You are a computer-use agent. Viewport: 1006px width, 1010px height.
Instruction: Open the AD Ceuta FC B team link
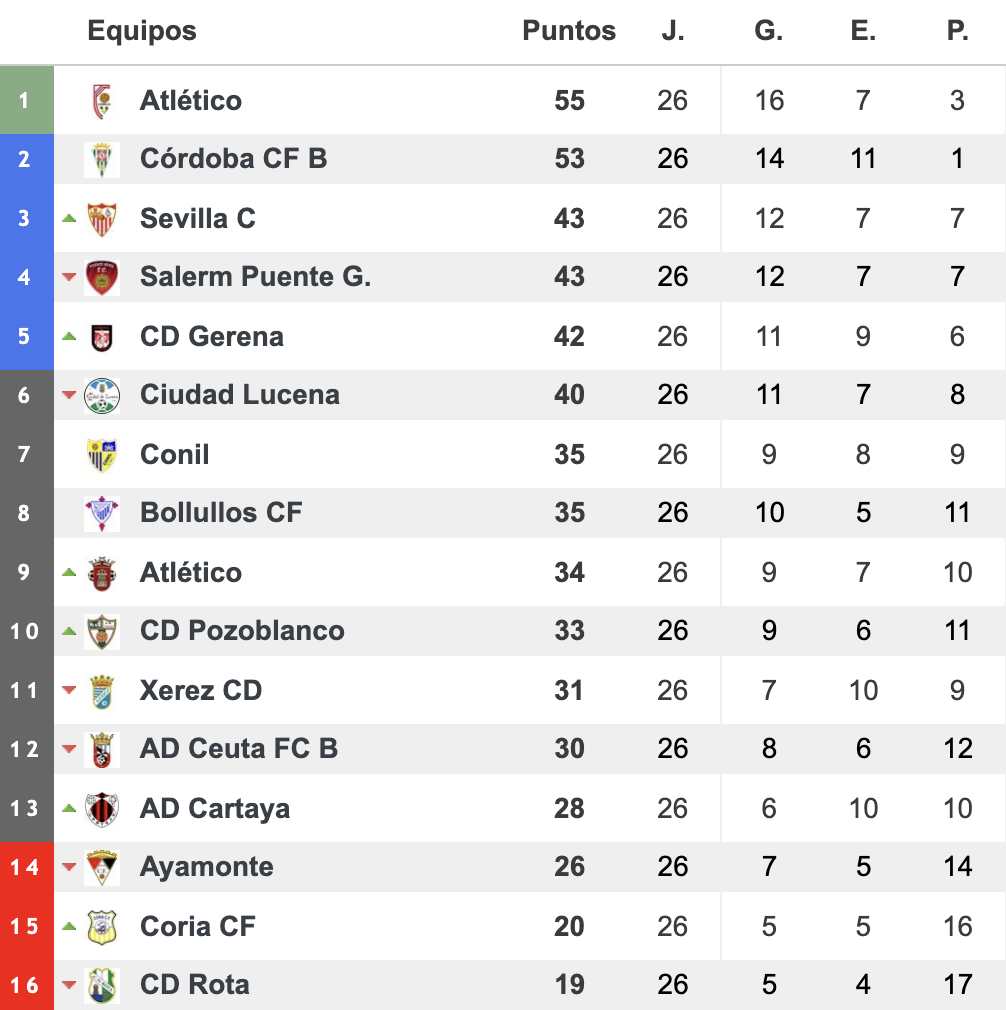pyautogui.click(x=239, y=748)
